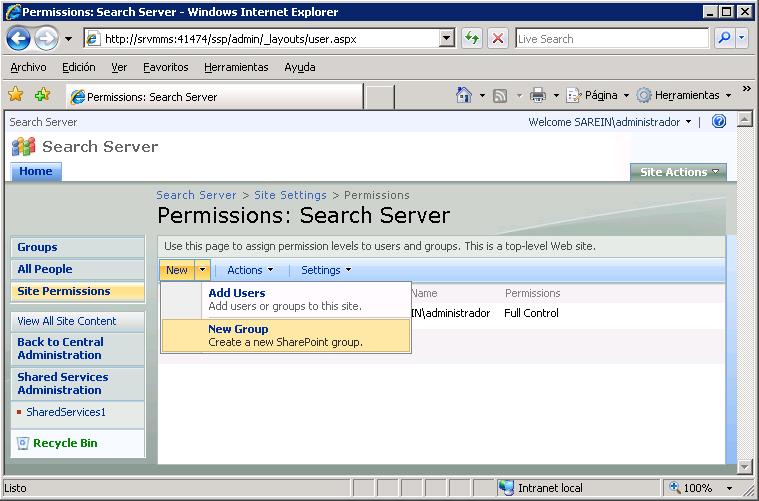
Task: Click the Search Server site logo icon
Action: (x=23, y=146)
